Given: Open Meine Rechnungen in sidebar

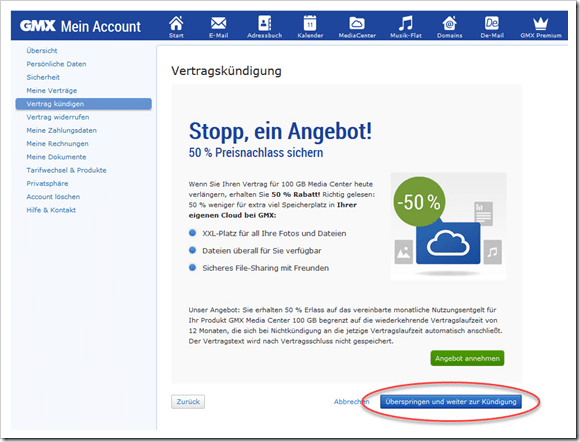Looking at the screenshot, I should tap(57, 144).
